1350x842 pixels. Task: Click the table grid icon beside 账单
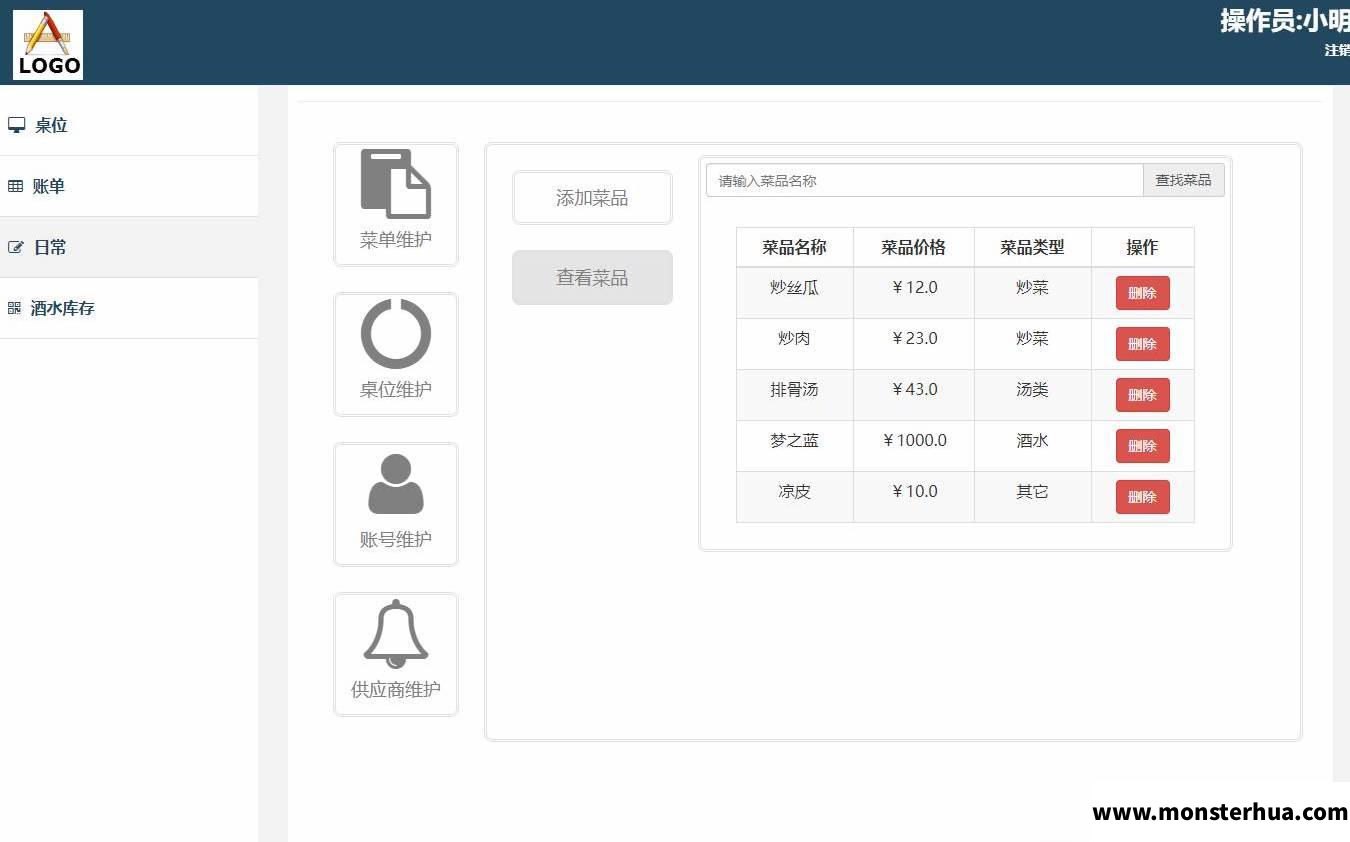coord(15,186)
